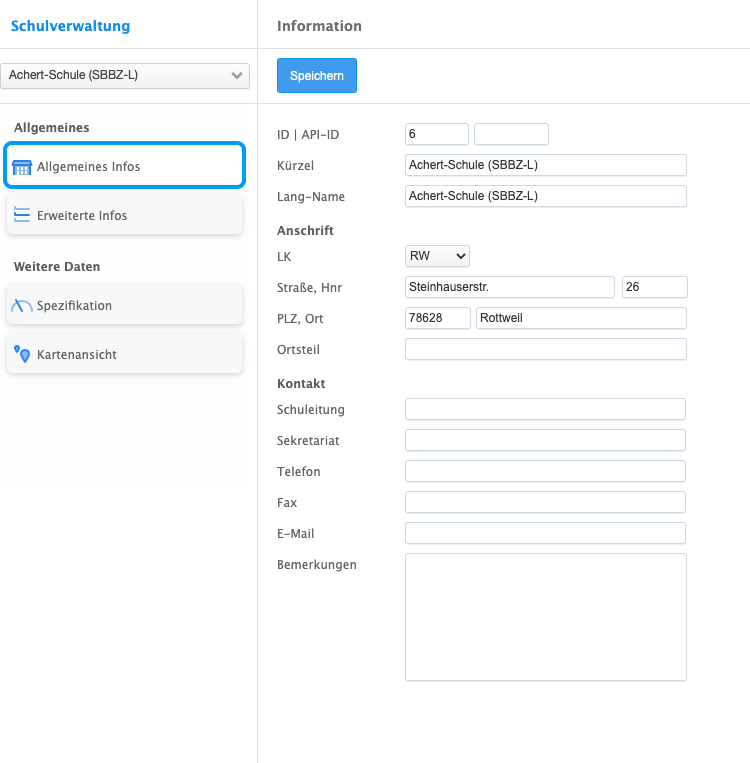The height and width of the screenshot is (763, 750).
Task: Open the school selector dropdown
Action: click(125, 75)
